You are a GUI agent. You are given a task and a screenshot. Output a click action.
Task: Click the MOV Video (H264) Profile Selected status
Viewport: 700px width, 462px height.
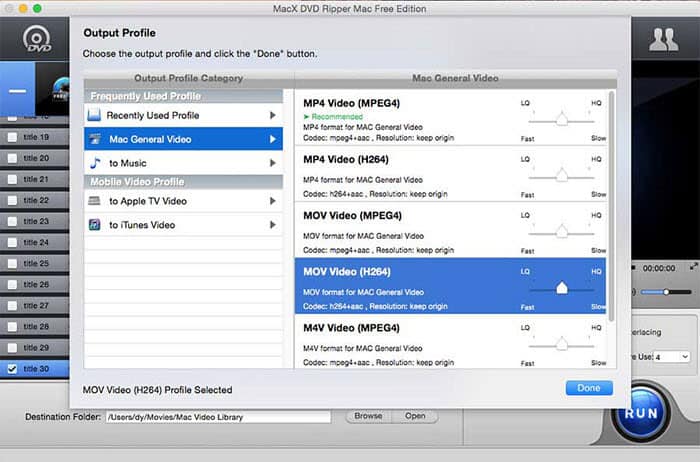[158, 390]
